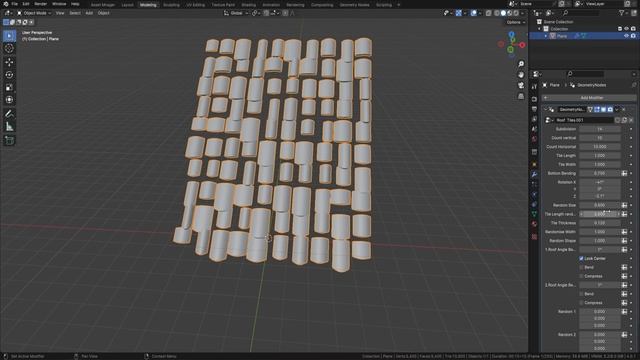Image resolution: width=640 pixels, height=360 pixels.
Task: Click the viewport zoom magnifier icon
Action: [521, 64]
